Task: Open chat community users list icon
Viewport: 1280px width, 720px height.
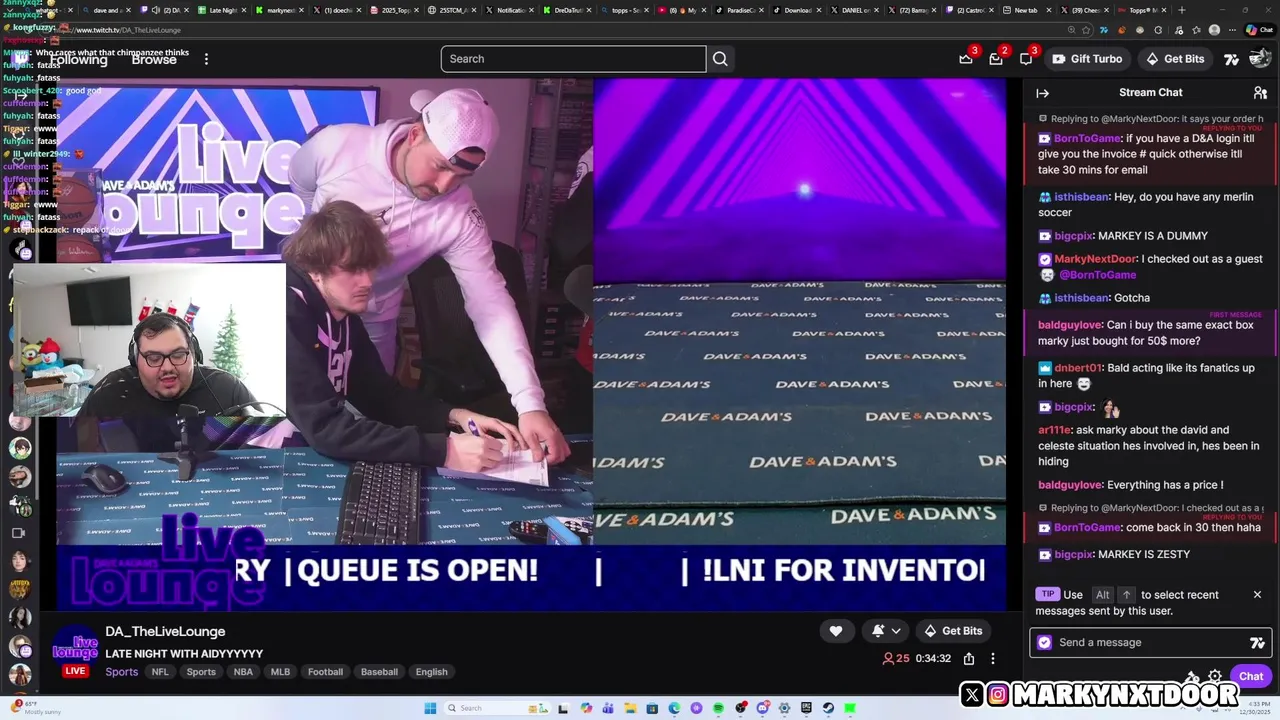Action: tap(1260, 93)
